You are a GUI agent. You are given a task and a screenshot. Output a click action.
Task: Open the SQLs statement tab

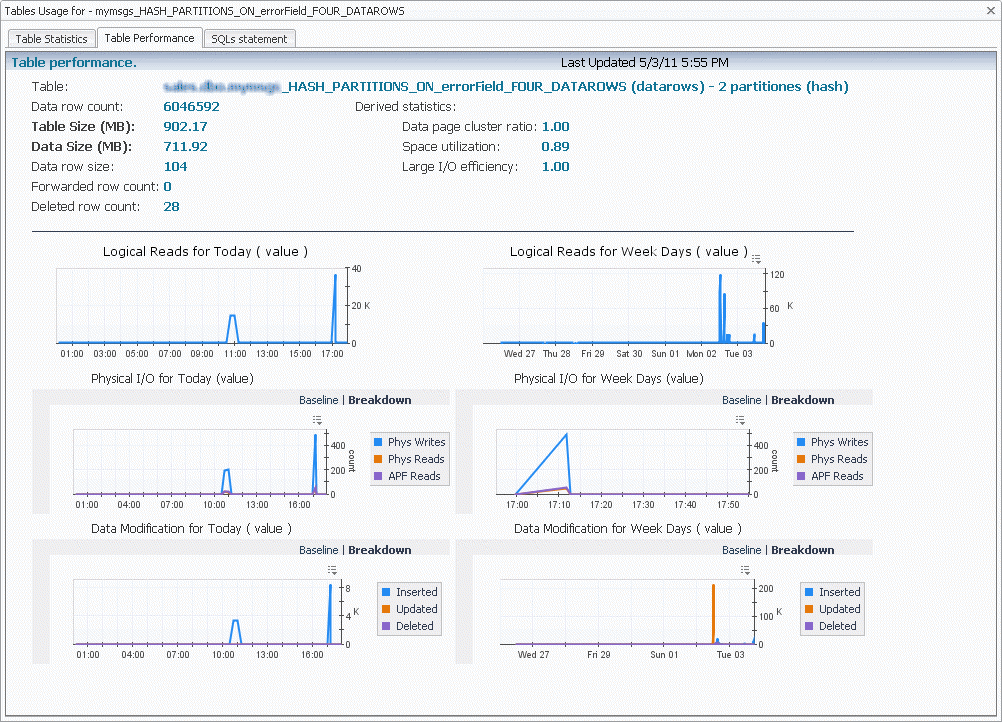click(249, 39)
